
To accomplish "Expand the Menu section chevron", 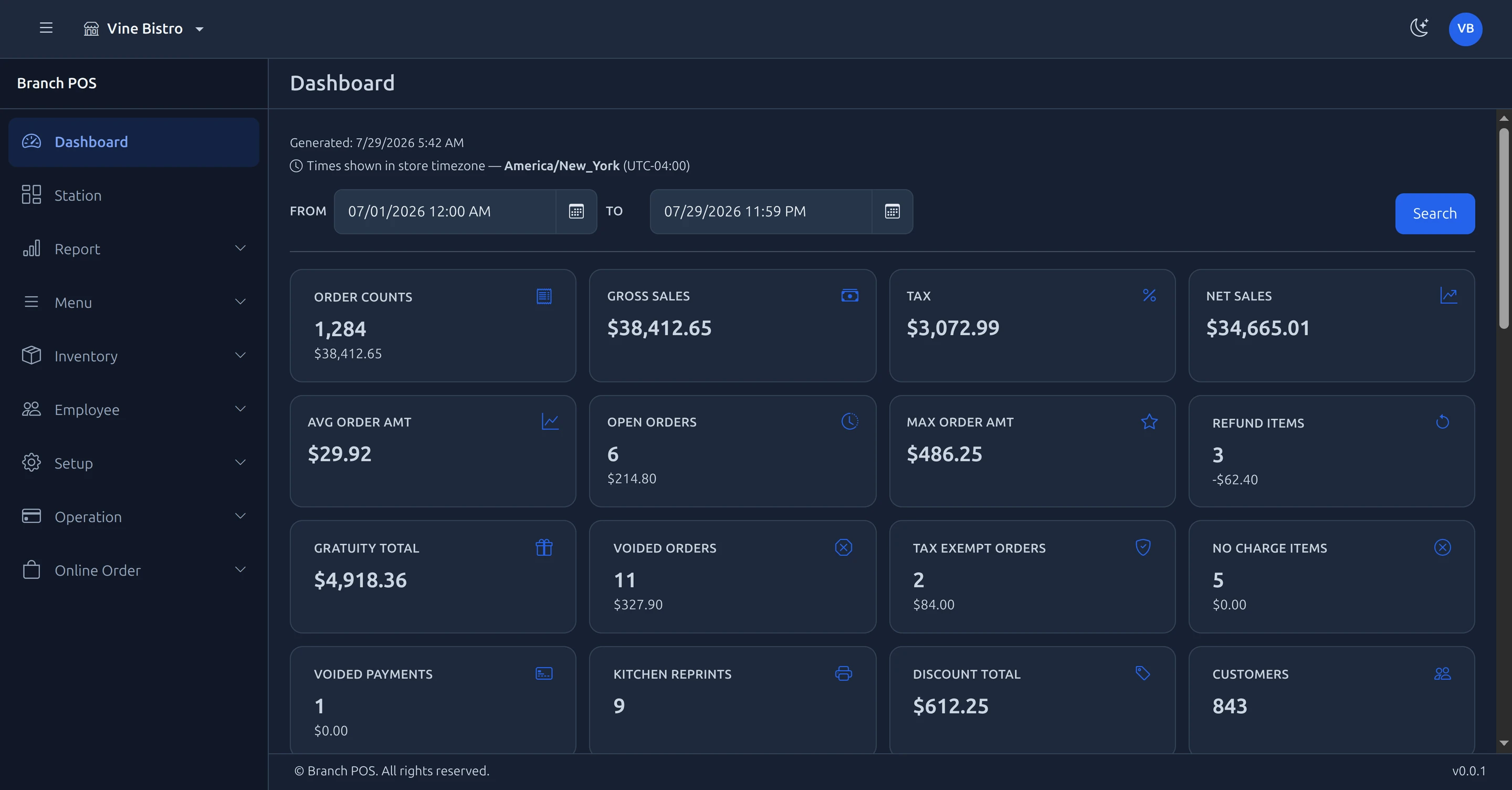I will click(240, 302).
